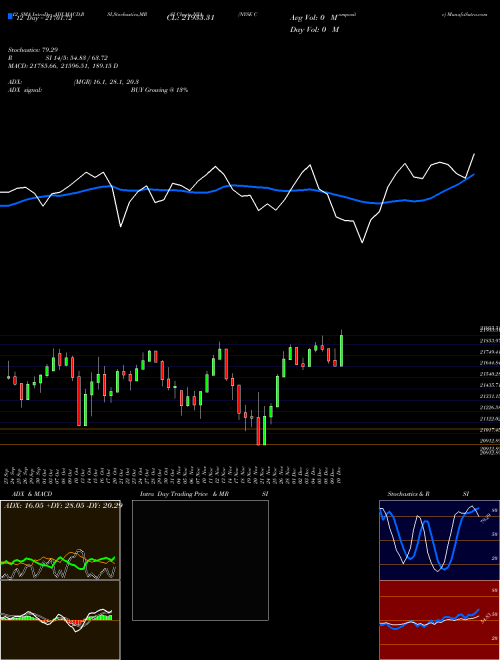
Task: Open the blue Stochastics mini chart
Action: pyautogui.click(x=439, y=540)
